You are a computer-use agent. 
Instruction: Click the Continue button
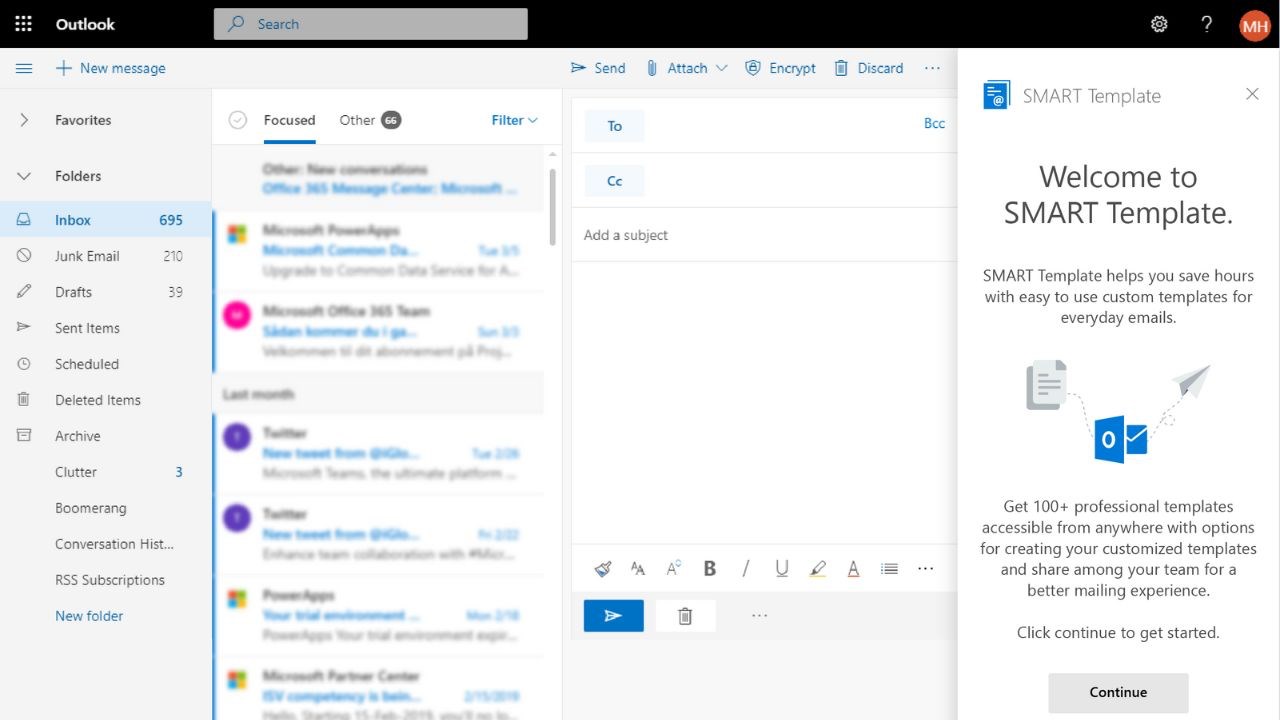point(1118,692)
